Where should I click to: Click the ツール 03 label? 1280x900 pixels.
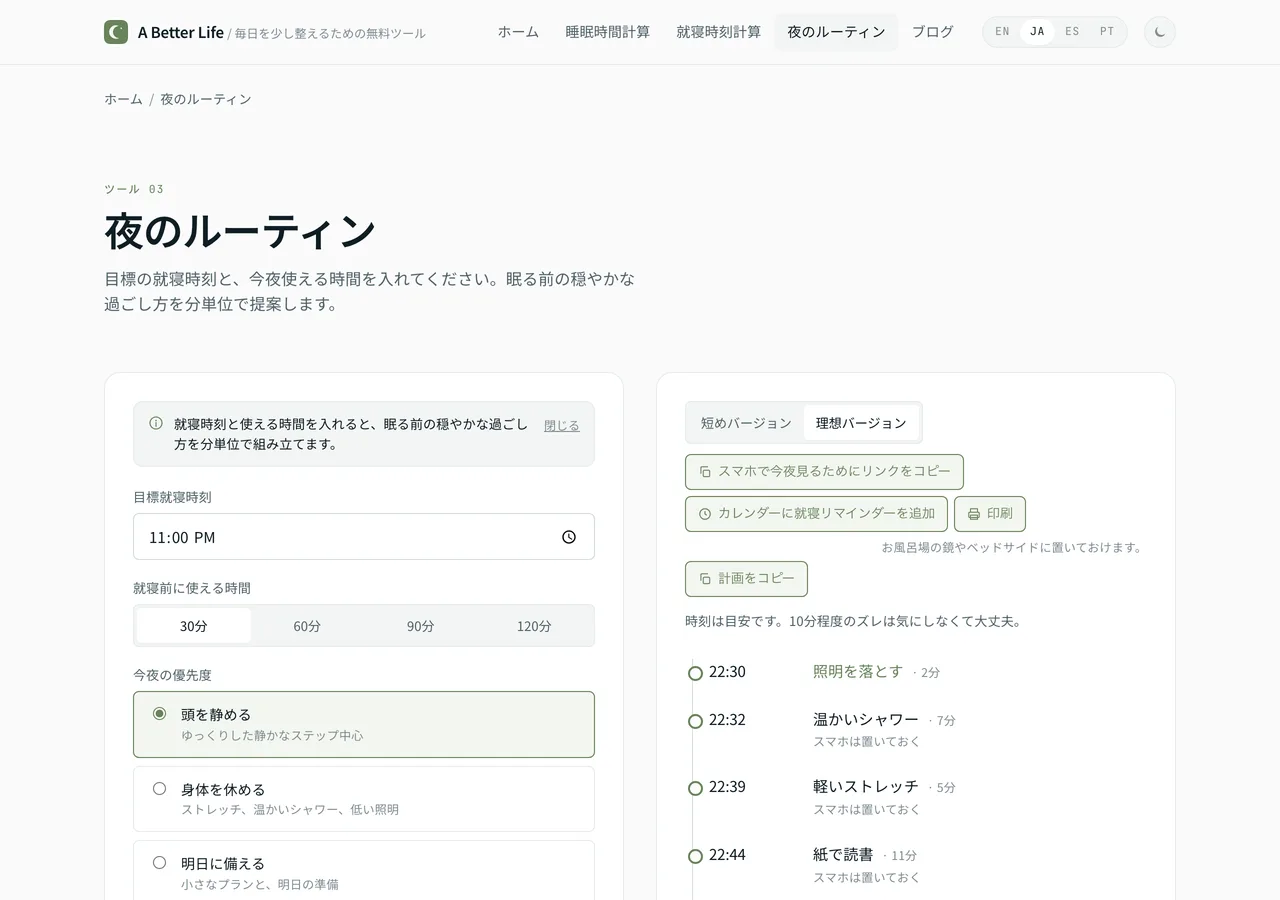click(134, 189)
